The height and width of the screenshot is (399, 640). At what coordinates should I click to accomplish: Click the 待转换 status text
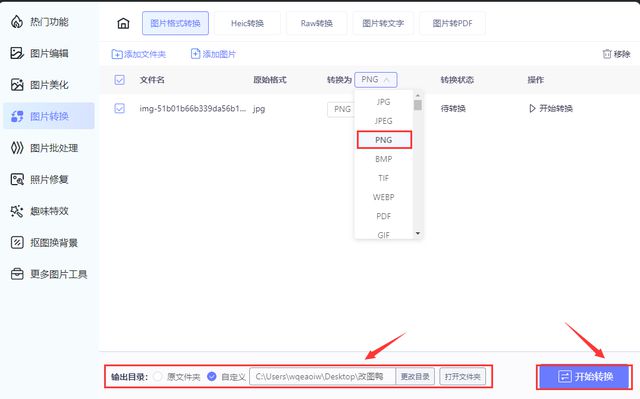click(453, 109)
